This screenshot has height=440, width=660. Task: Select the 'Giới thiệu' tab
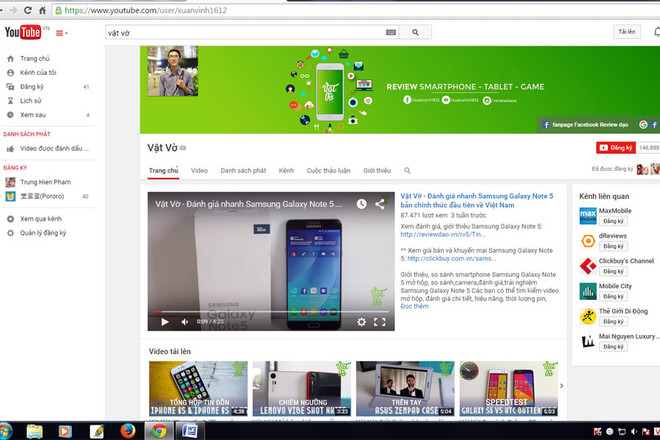[x=377, y=171]
